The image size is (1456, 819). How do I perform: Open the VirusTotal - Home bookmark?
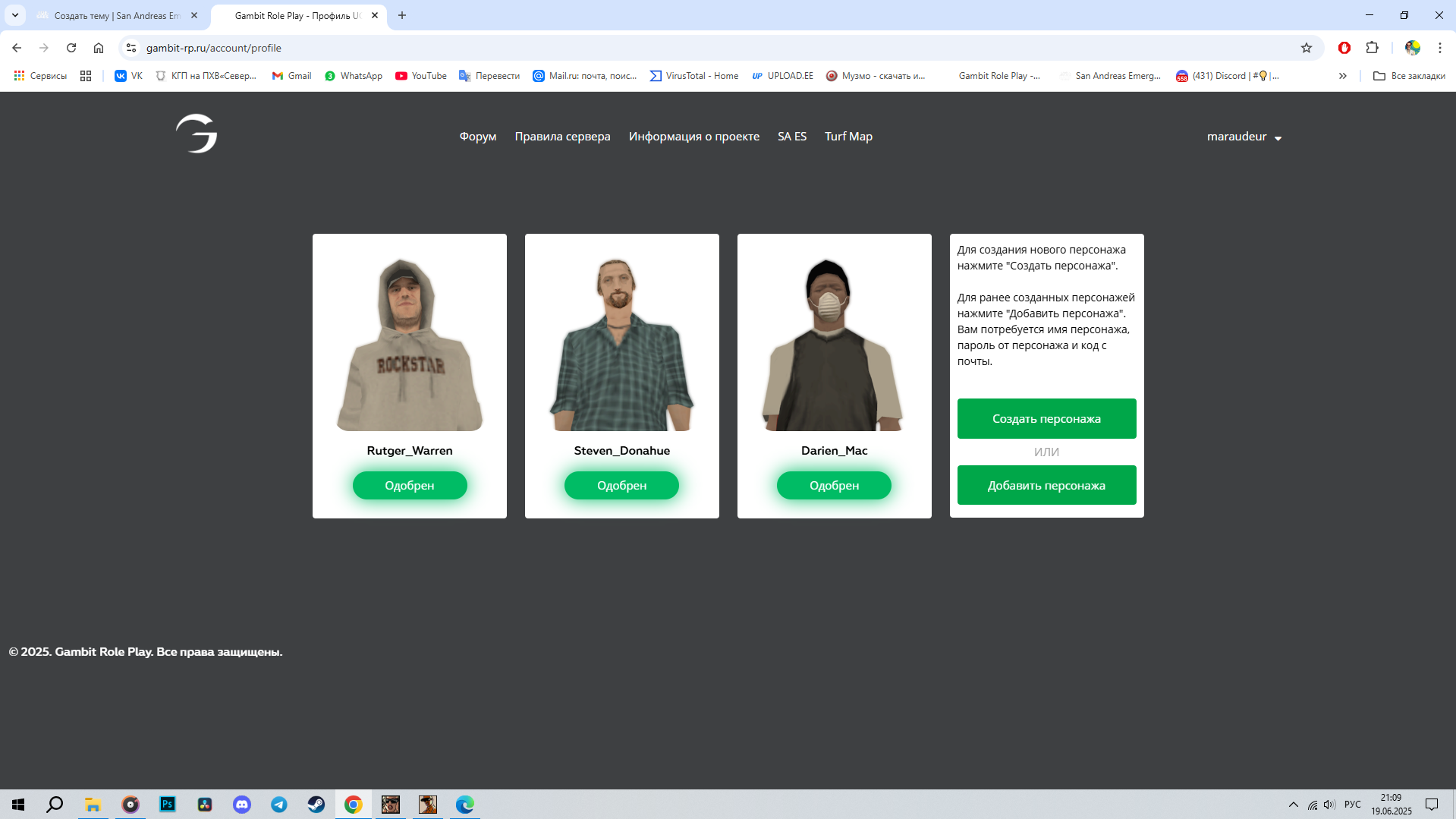(x=694, y=76)
